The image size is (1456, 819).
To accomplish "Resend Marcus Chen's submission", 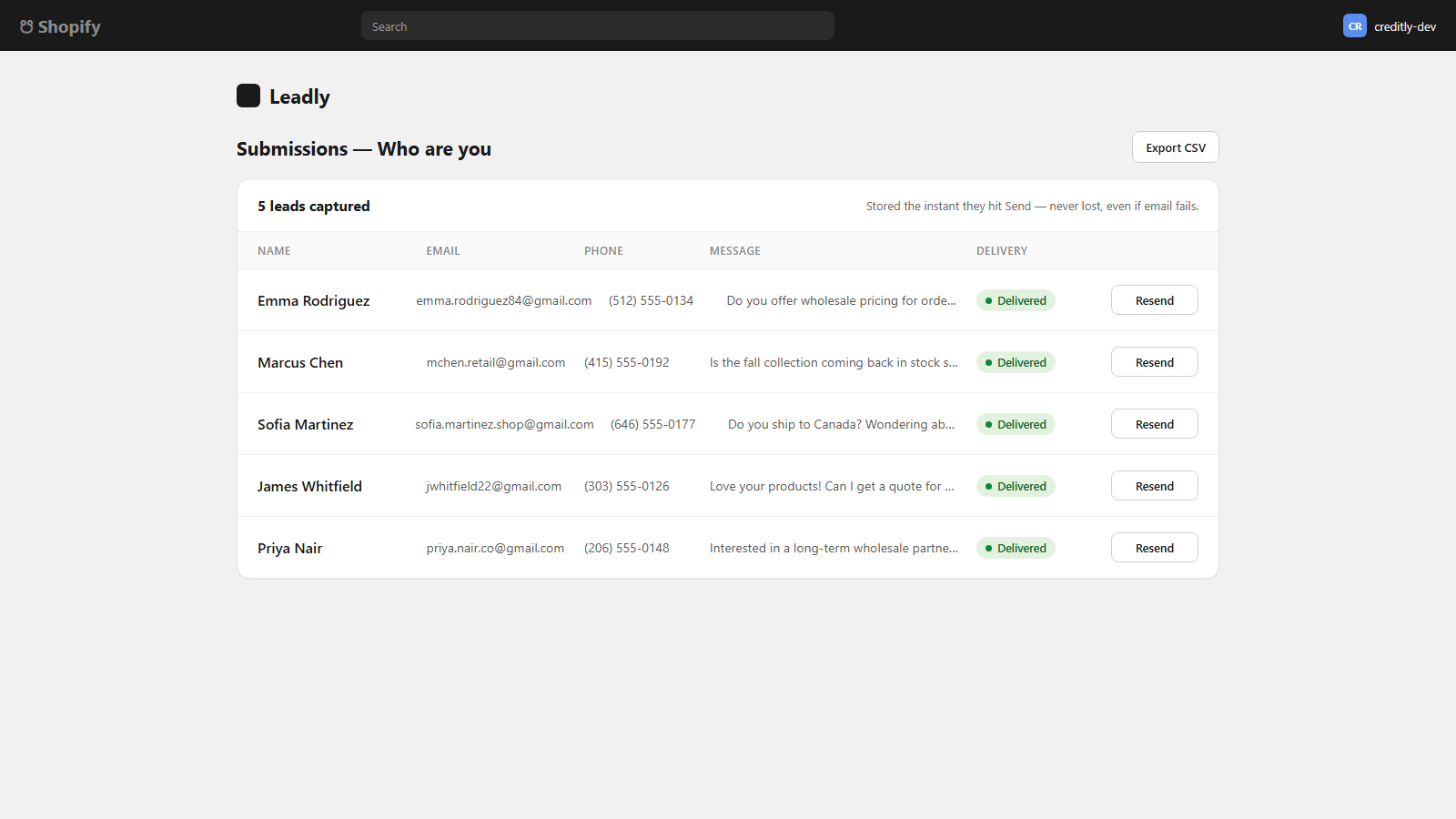I will (x=1155, y=362).
